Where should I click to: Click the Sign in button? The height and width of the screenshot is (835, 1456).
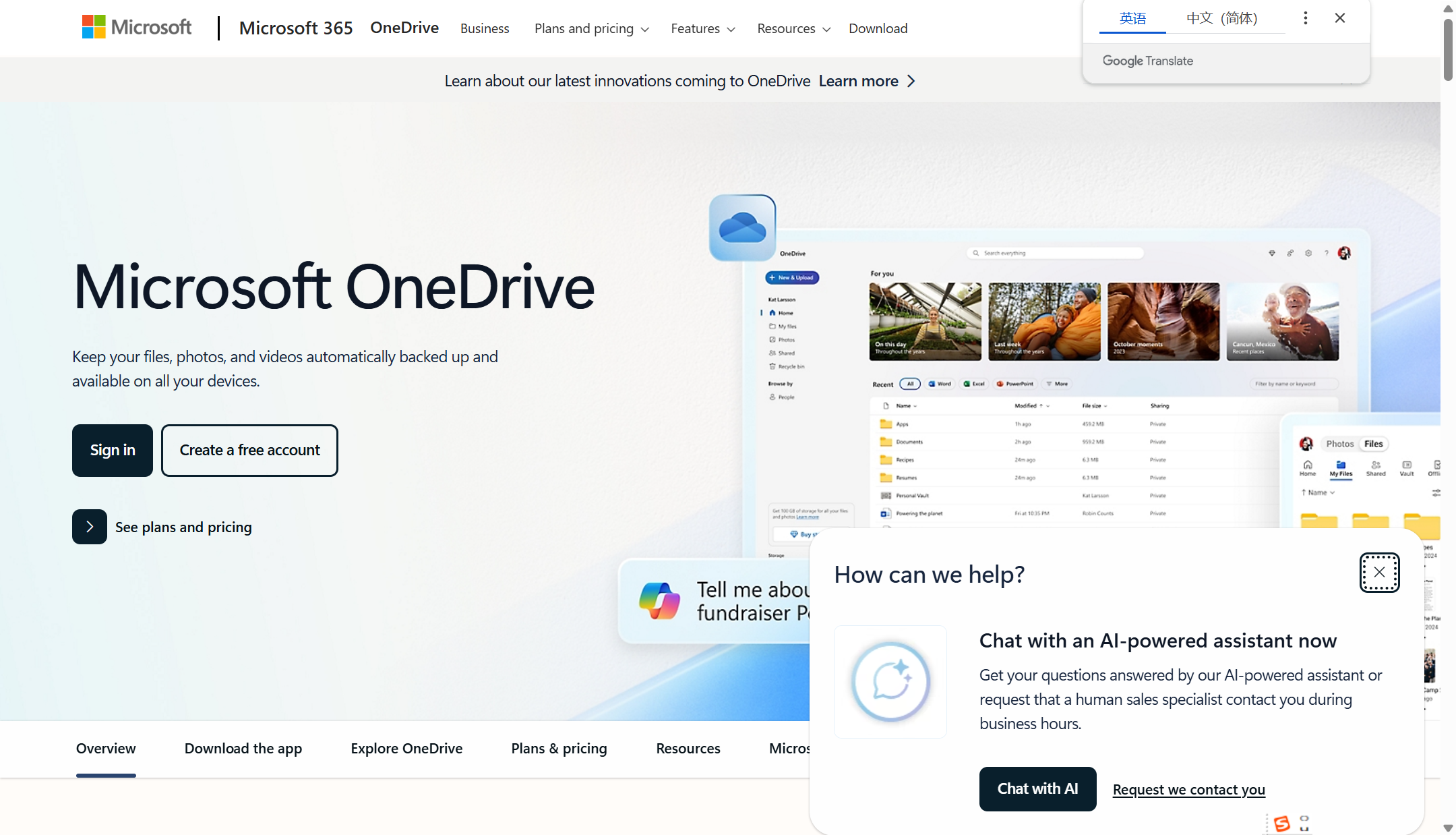pos(113,451)
